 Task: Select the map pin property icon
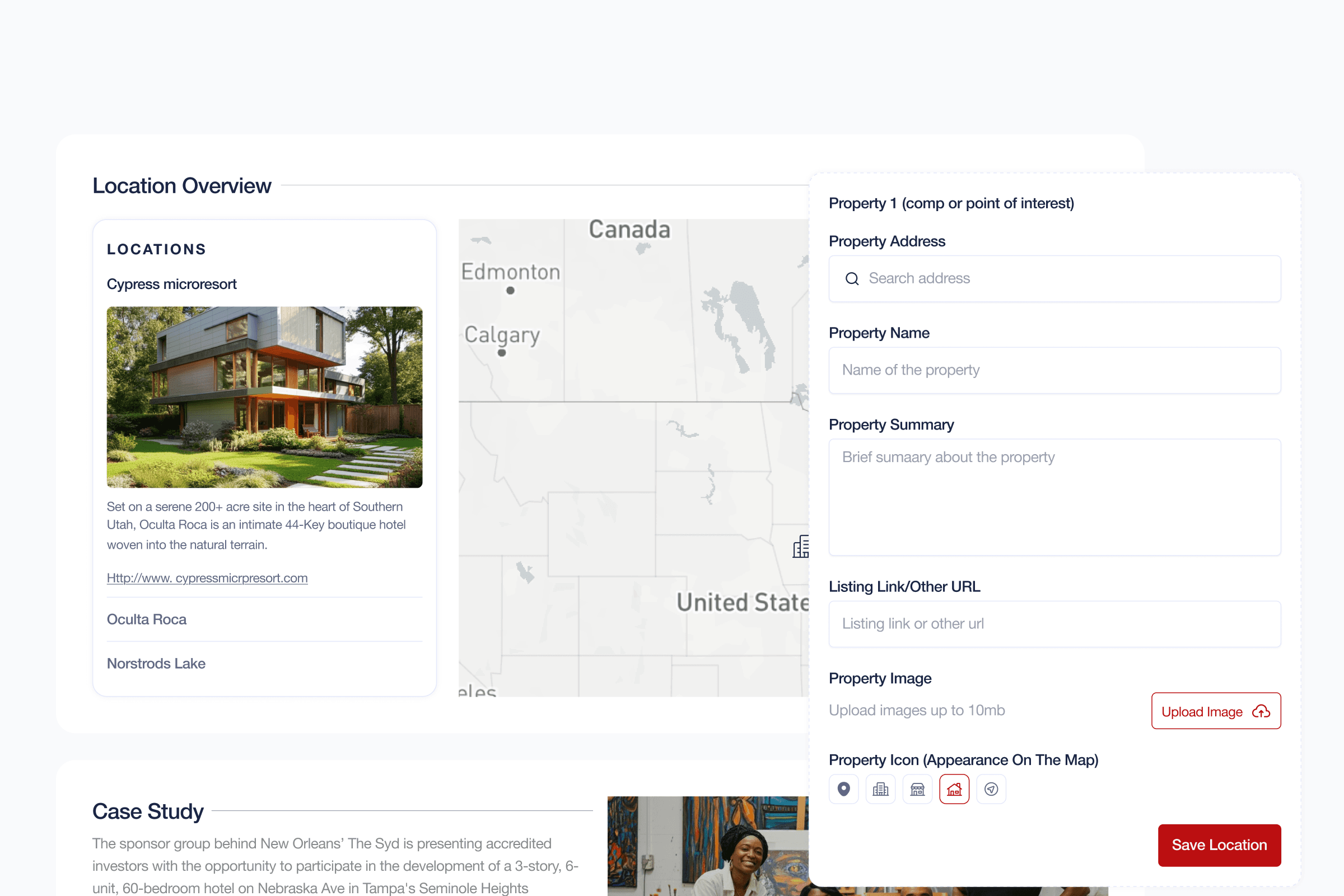coord(843,789)
